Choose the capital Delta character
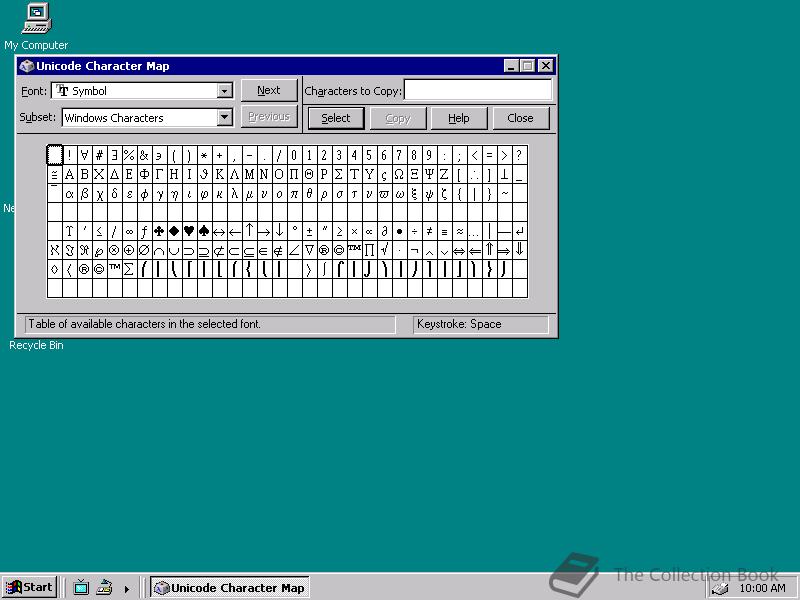Image resolution: width=800 pixels, height=600 pixels. pyautogui.click(x=114, y=174)
